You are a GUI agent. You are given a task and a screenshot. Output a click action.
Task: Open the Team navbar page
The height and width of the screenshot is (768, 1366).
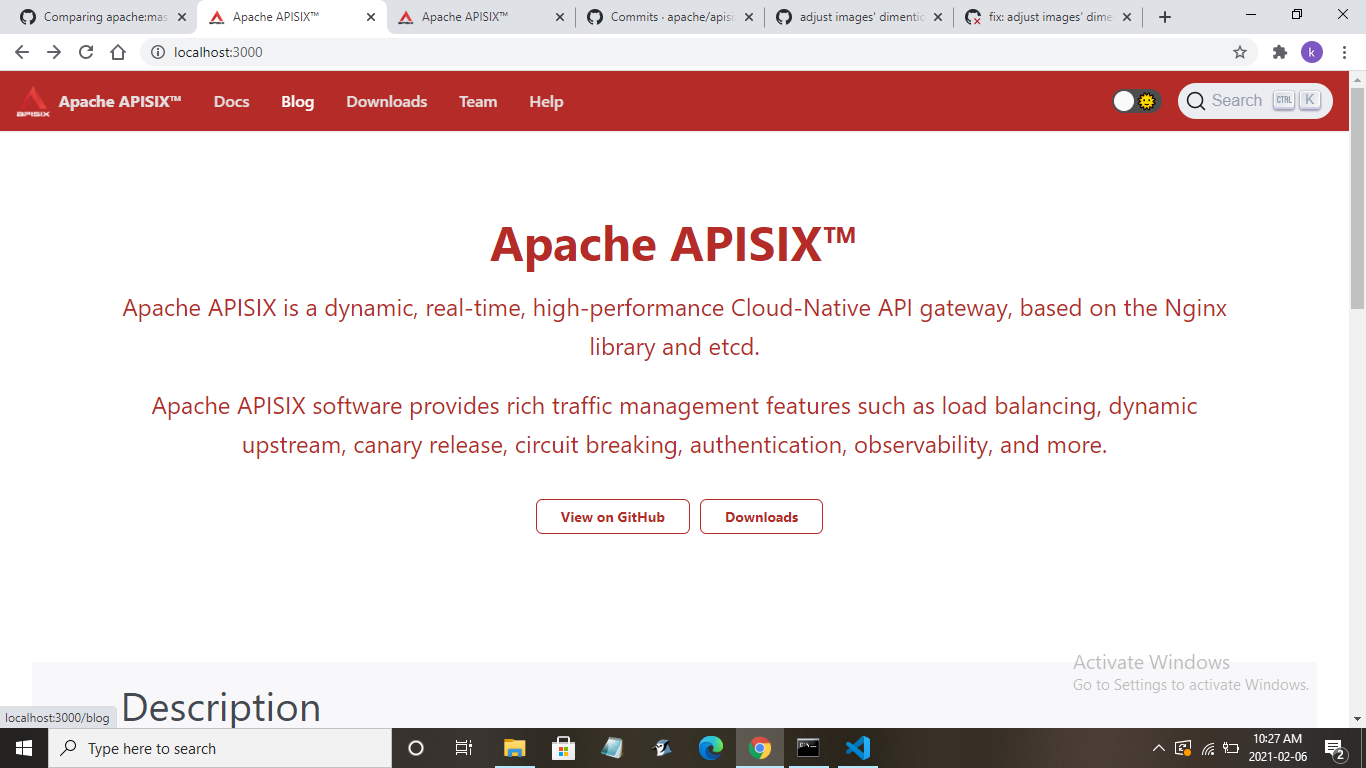point(478,101)
